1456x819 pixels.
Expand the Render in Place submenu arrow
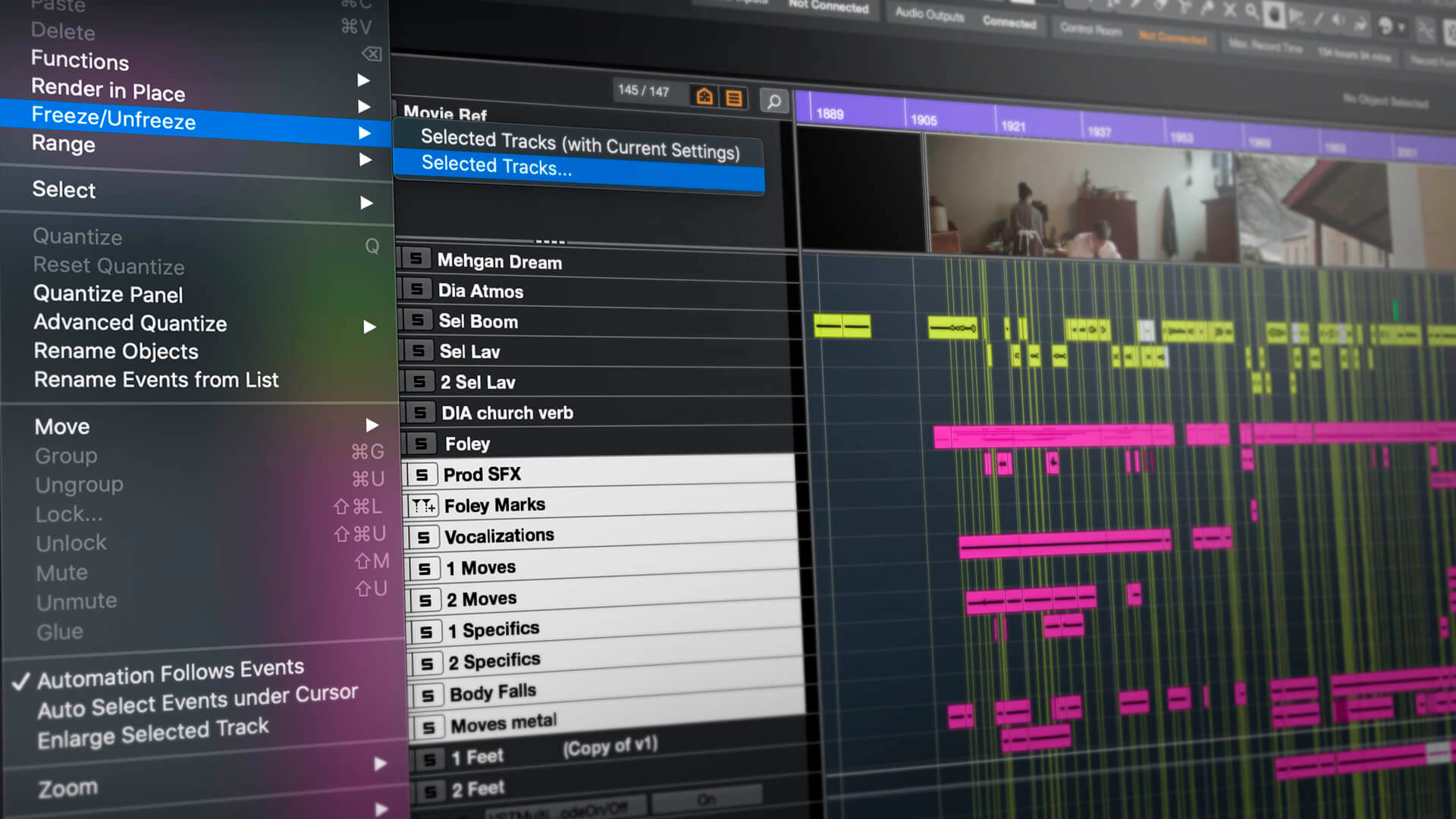pyautogui.click(x=364, y=106)
